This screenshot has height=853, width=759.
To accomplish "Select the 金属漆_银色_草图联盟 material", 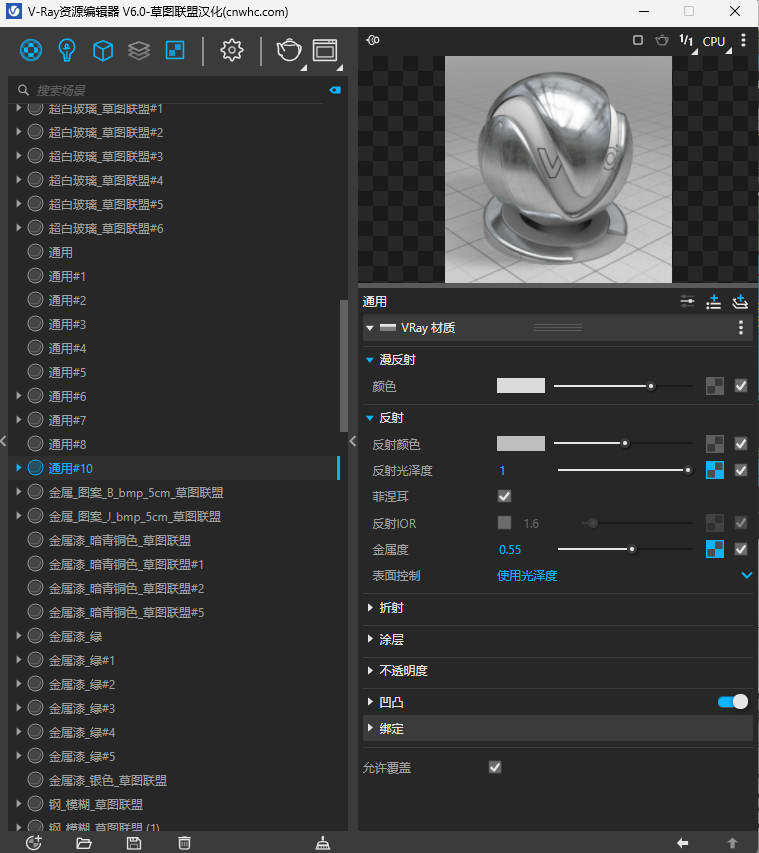I will tap(107, 780).
